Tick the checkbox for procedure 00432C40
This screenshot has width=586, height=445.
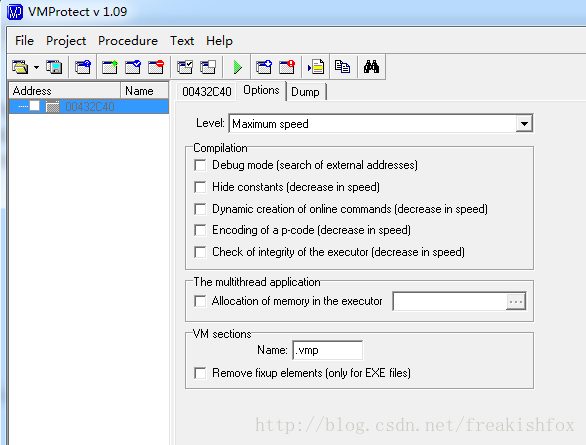tap(35, 106)
